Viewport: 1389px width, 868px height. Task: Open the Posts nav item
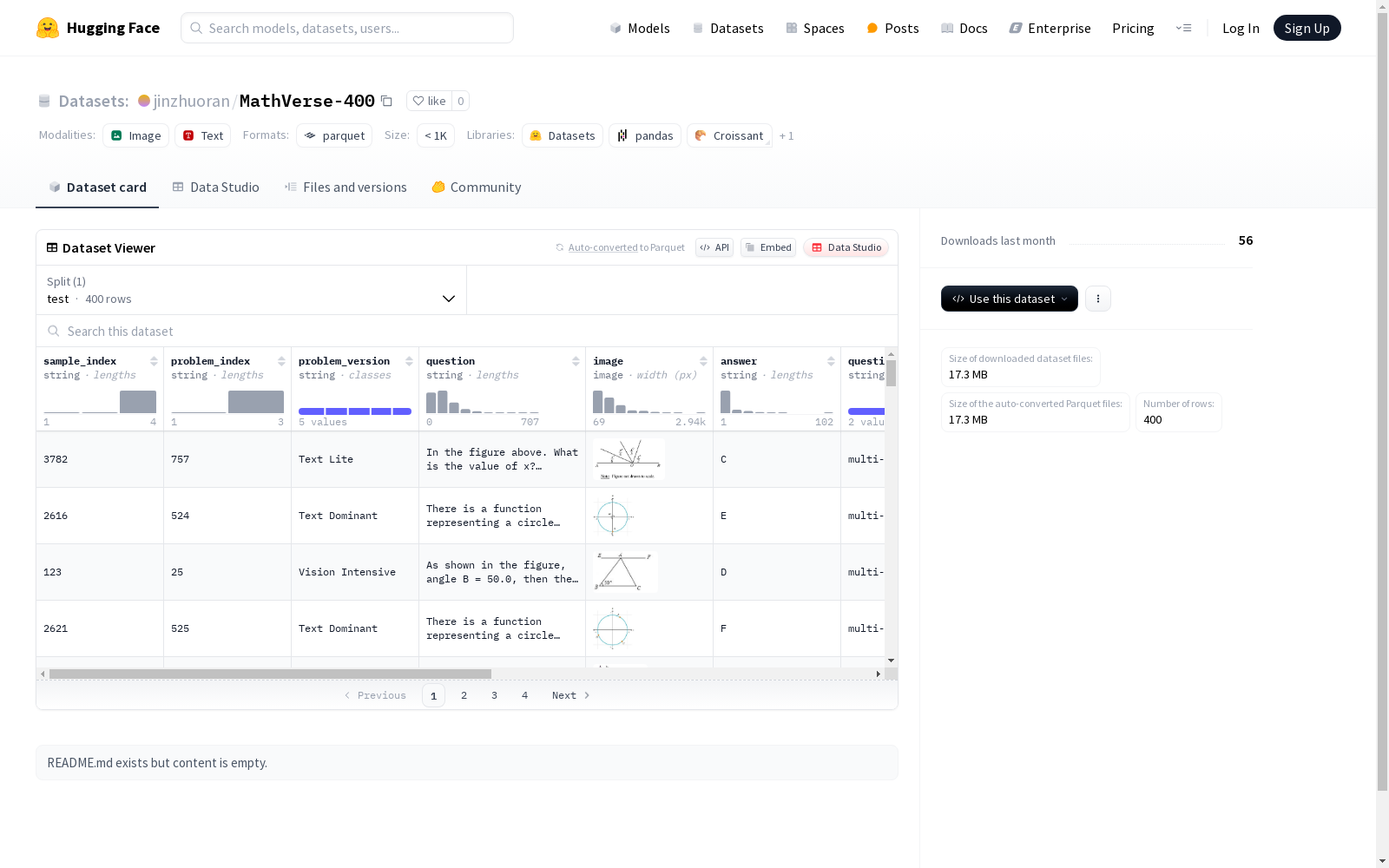[x=892, y=28]
